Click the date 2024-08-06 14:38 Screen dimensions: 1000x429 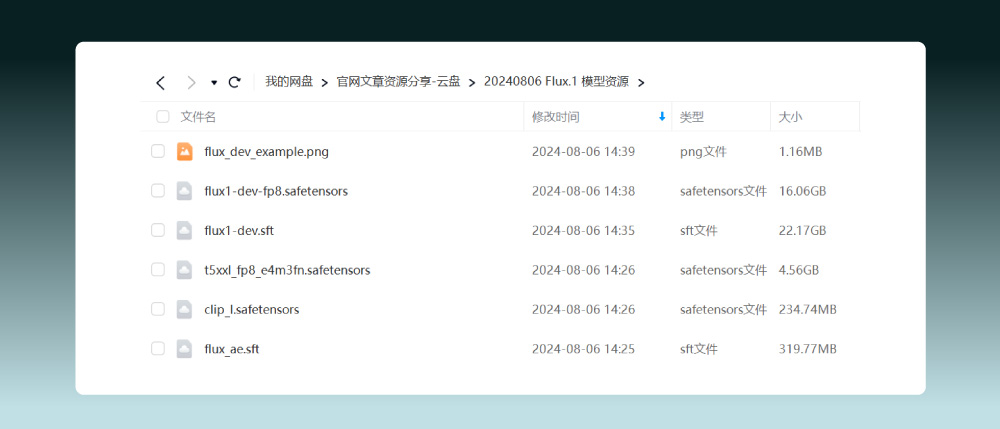pyautogui.click(x=584, y=191)
